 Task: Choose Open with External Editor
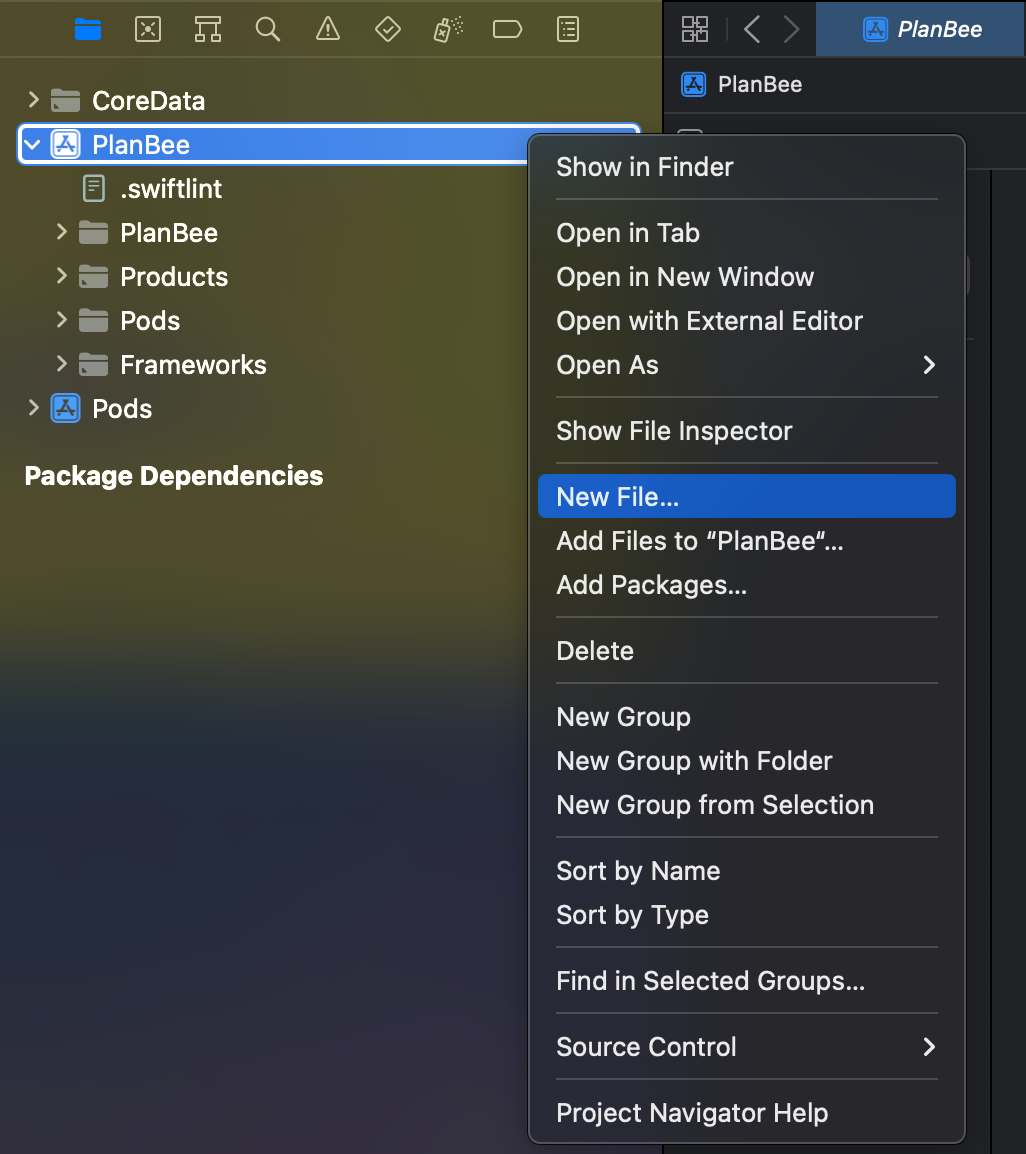[x=746, y=321]
